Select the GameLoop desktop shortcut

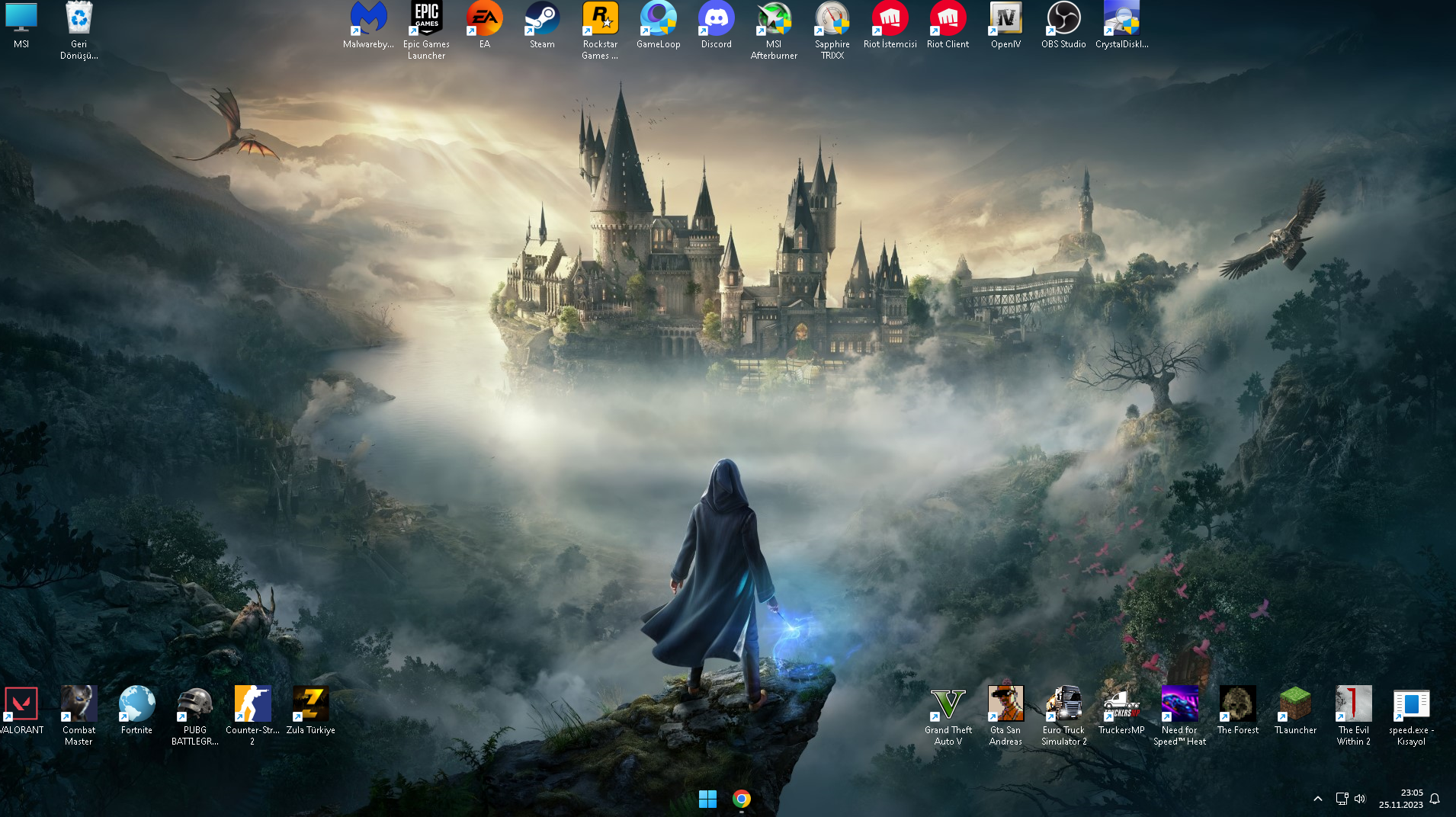click(x=659, y=25)
